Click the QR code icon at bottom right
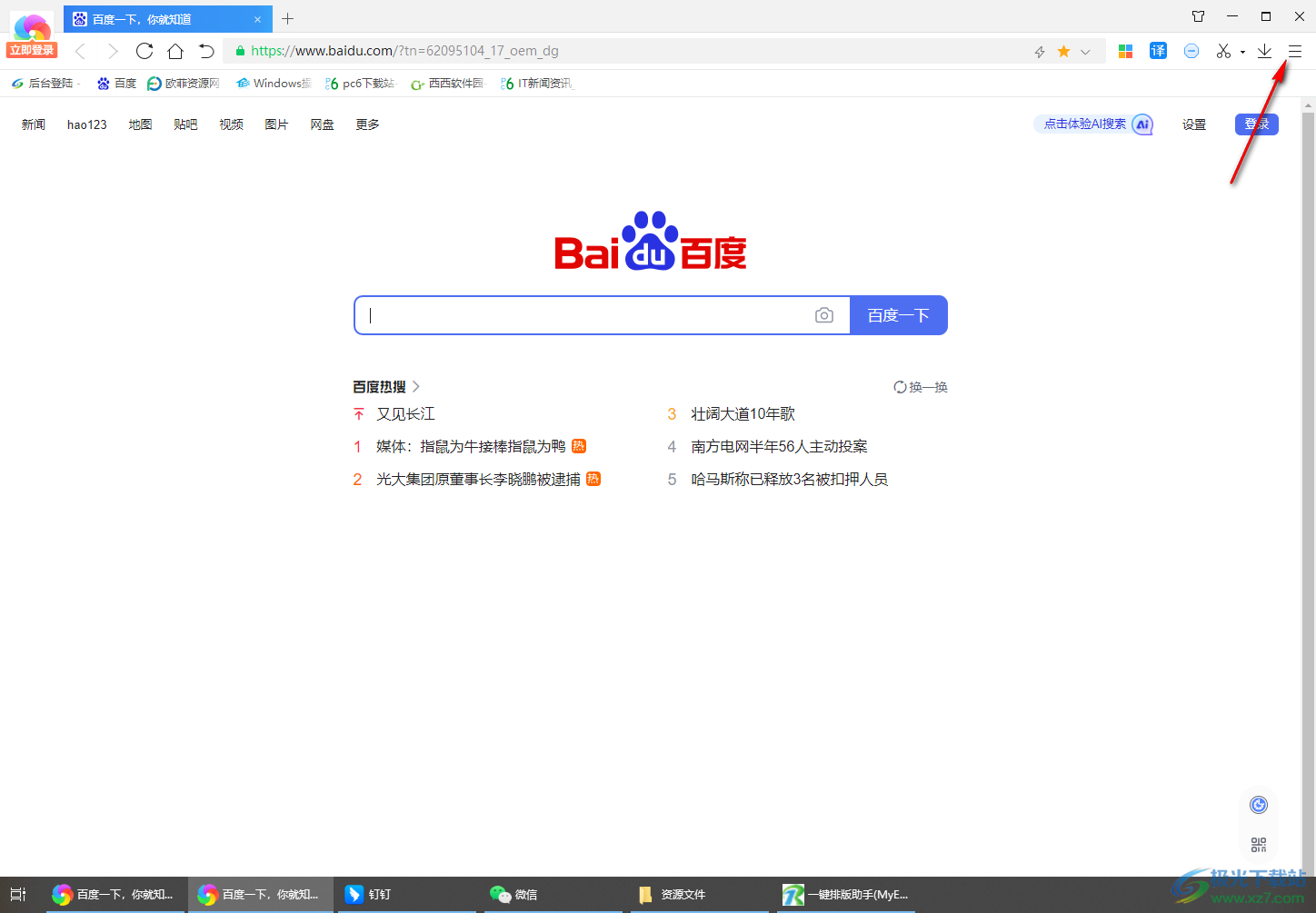The width and height of the screenshot is (1316, 913). point(1259,845)
